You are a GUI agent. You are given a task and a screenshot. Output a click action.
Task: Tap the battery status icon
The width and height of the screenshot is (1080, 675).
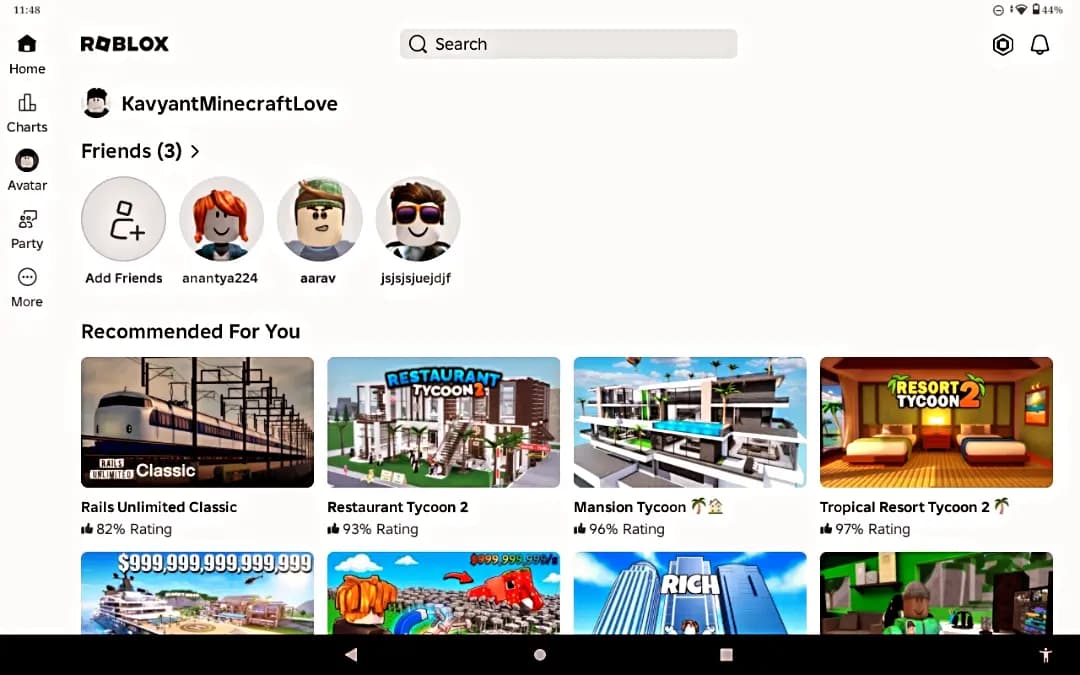point(1036,10)
